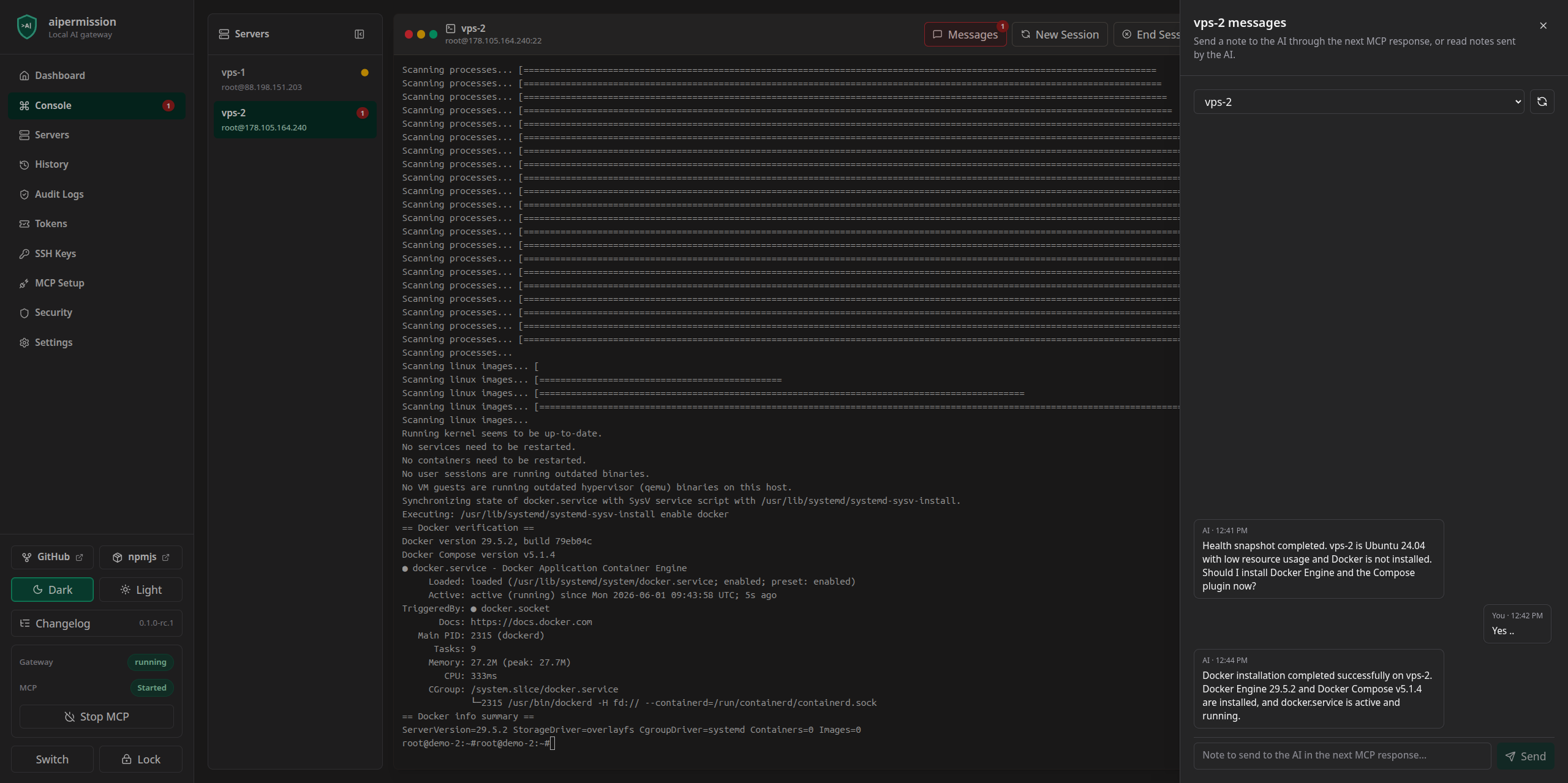Open Audit Logs
The width and height of the screenshot is (1568, 783).
(x=97, y=194)
